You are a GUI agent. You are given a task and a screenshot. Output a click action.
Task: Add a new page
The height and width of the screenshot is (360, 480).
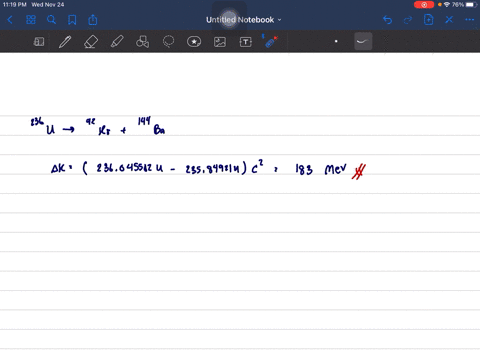pos(429,20)
